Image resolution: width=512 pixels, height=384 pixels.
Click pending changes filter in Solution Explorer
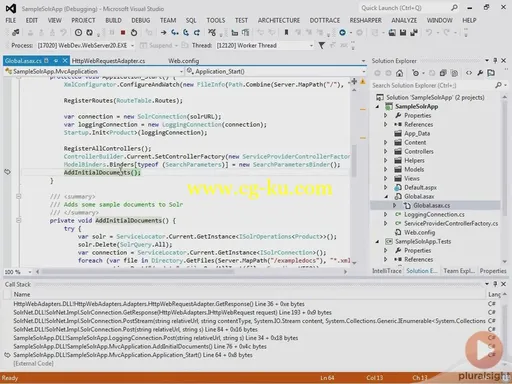click(415, 73)
